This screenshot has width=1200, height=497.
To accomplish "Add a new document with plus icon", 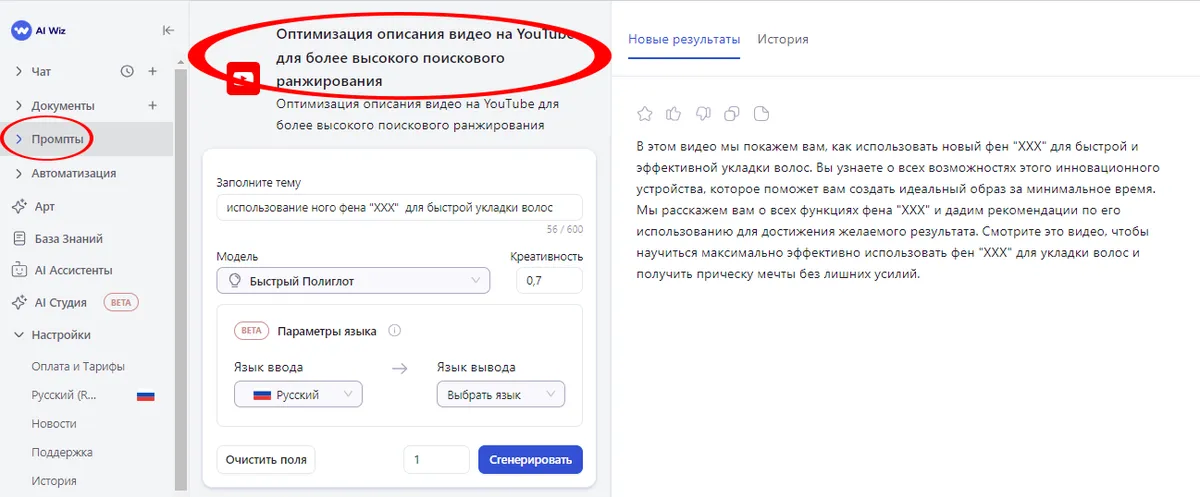I will coord(153,105).
